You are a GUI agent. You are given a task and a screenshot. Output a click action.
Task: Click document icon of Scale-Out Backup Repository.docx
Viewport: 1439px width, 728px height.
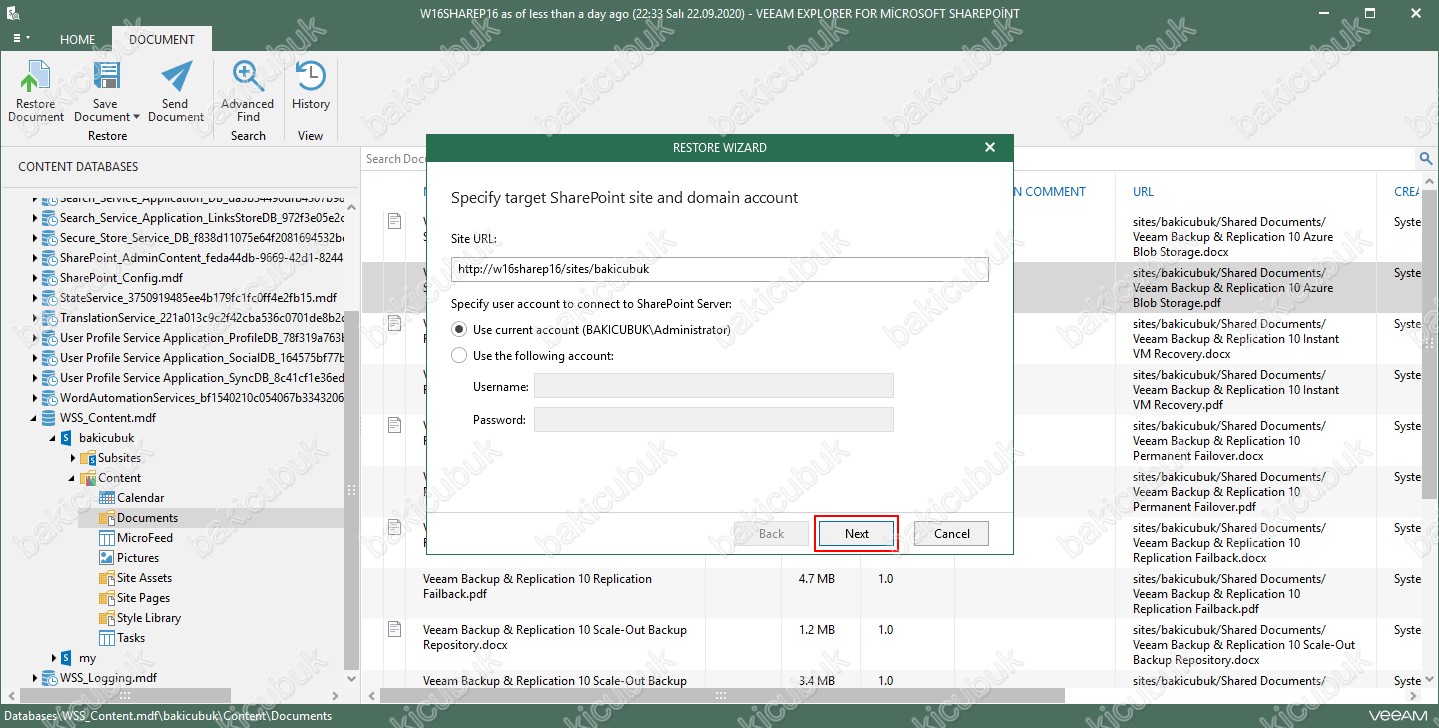pyautogui.click(x=395, y=629)
